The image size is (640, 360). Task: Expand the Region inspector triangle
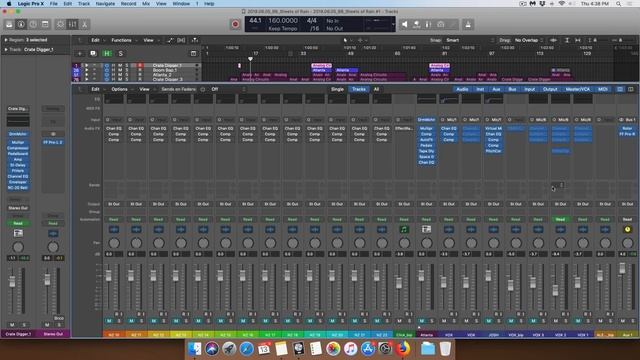[6, 40]
